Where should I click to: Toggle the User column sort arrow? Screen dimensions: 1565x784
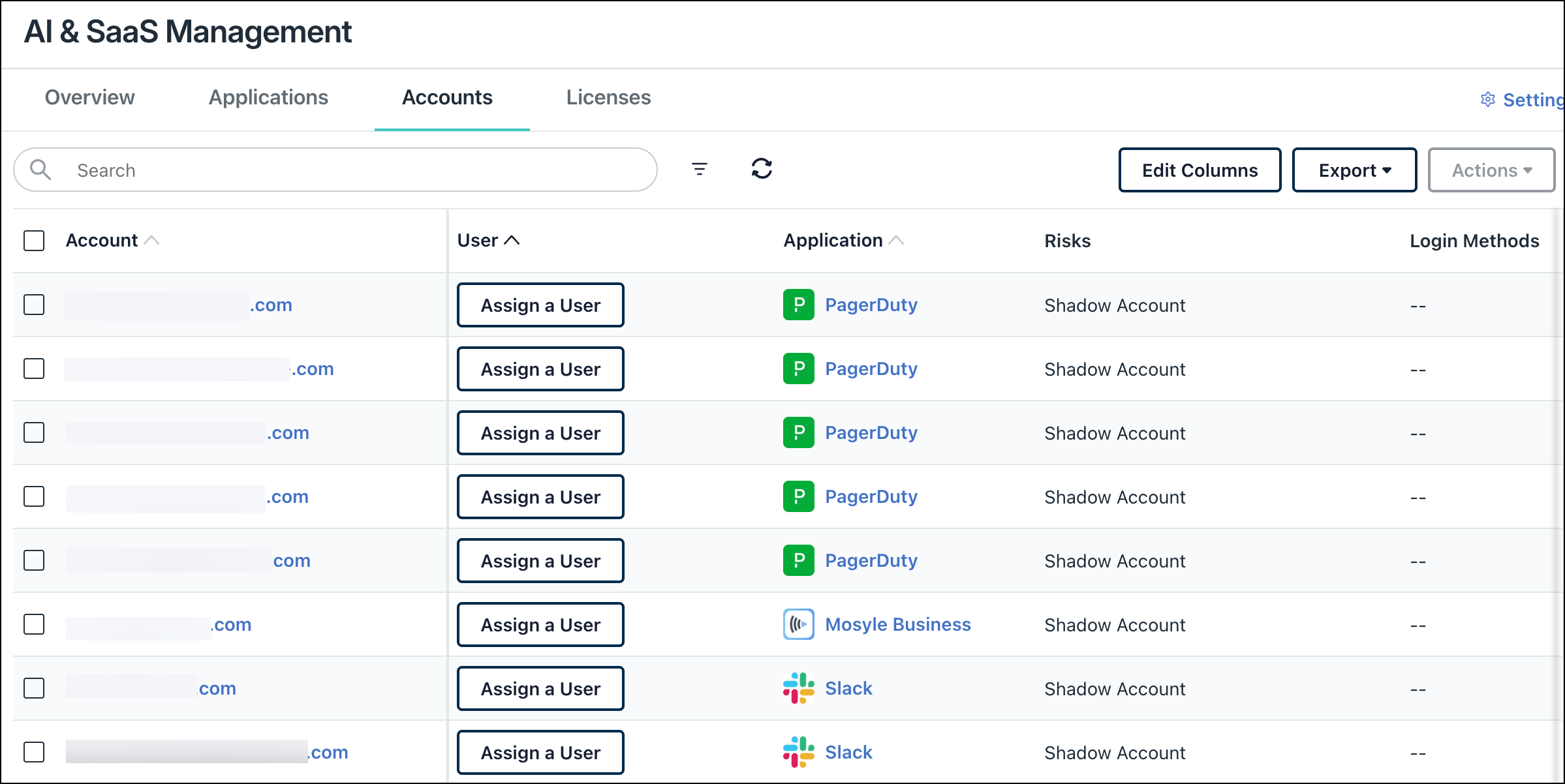point(513,240)
